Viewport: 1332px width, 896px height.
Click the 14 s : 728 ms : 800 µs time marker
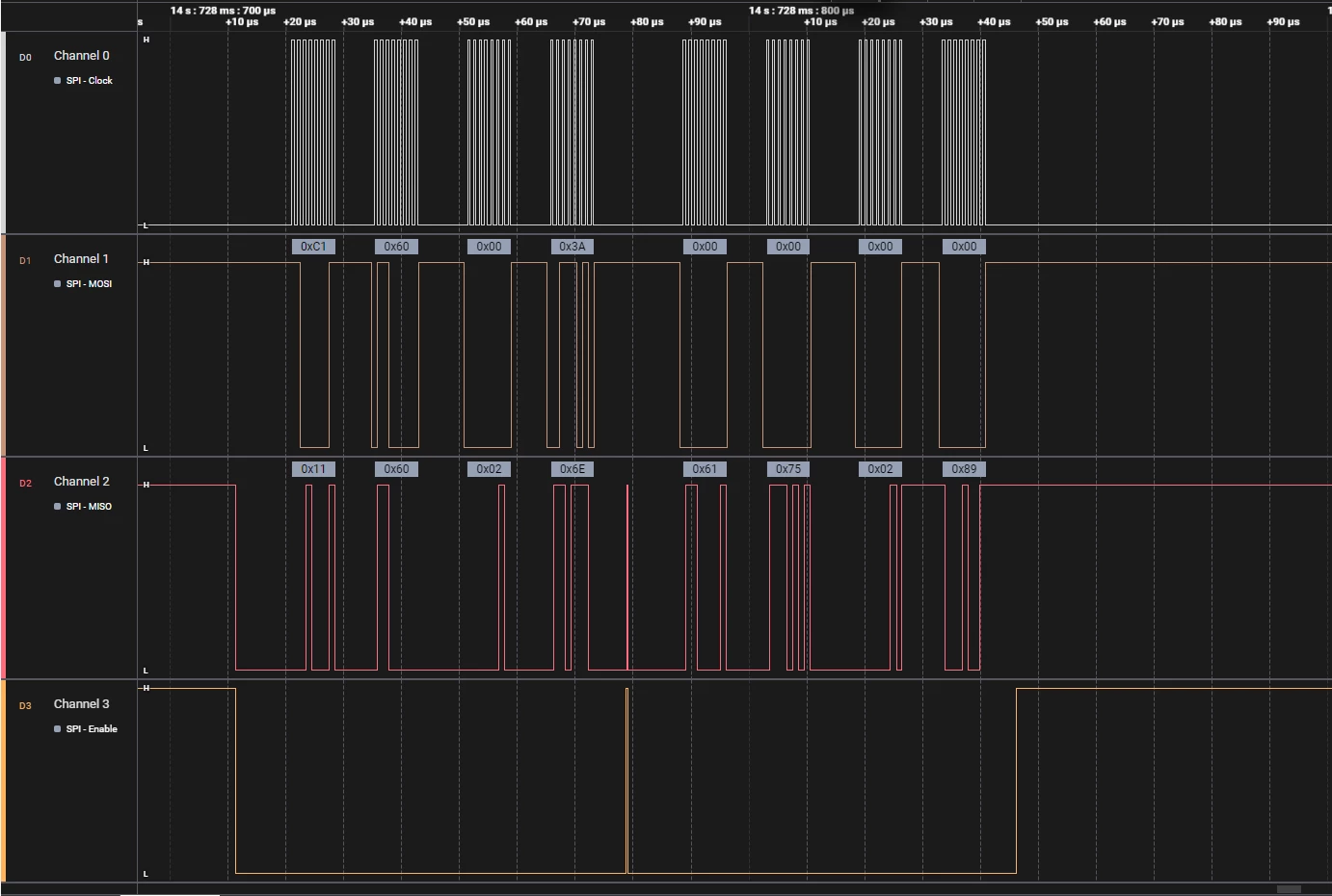pyautogui.click(x=801, y=11)
